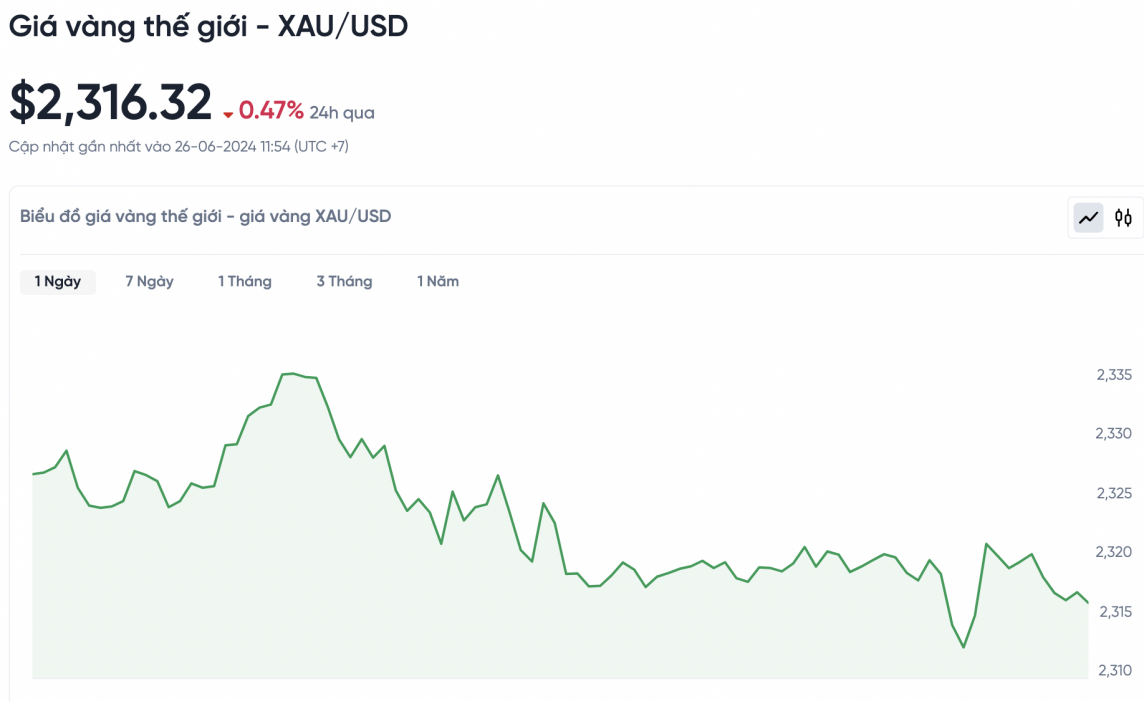Switch to candlestick chart view icon
Image resolution: width=1144 pixels, height=701 pixels.
coord(1123,217)
